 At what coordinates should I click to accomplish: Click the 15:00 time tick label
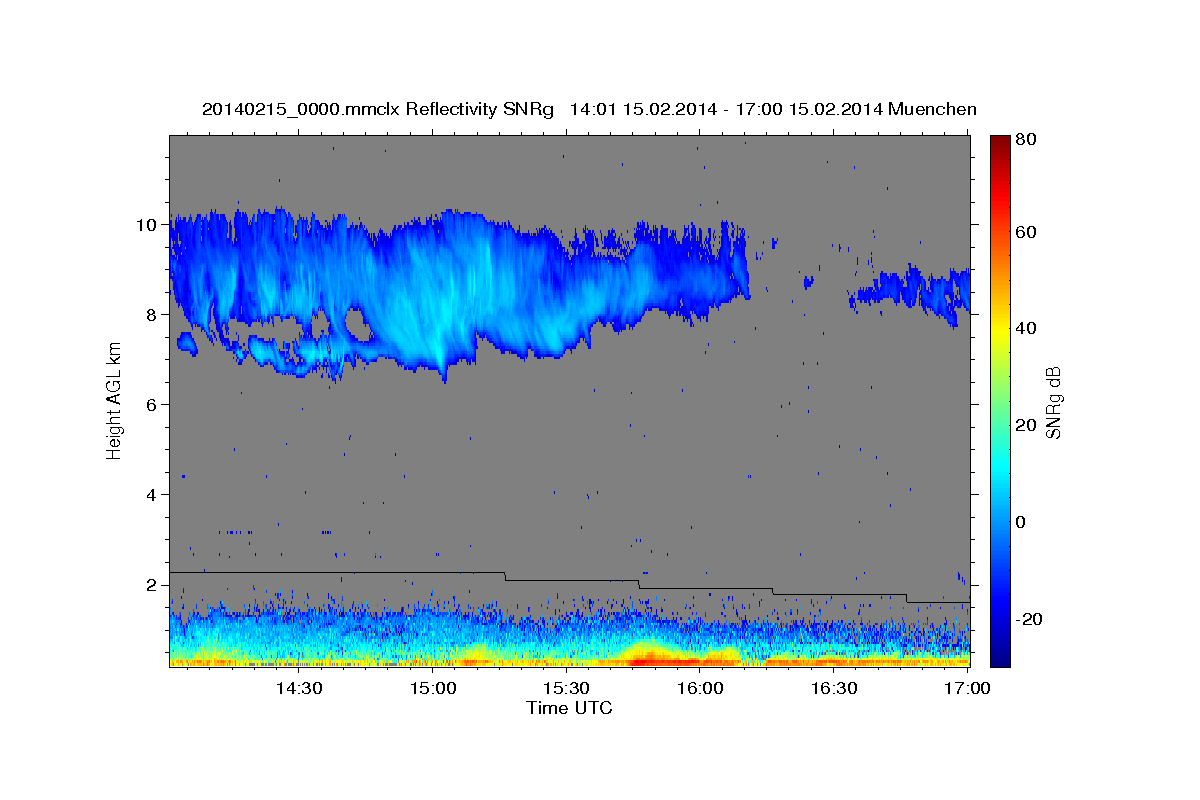(x=432, y=688)
